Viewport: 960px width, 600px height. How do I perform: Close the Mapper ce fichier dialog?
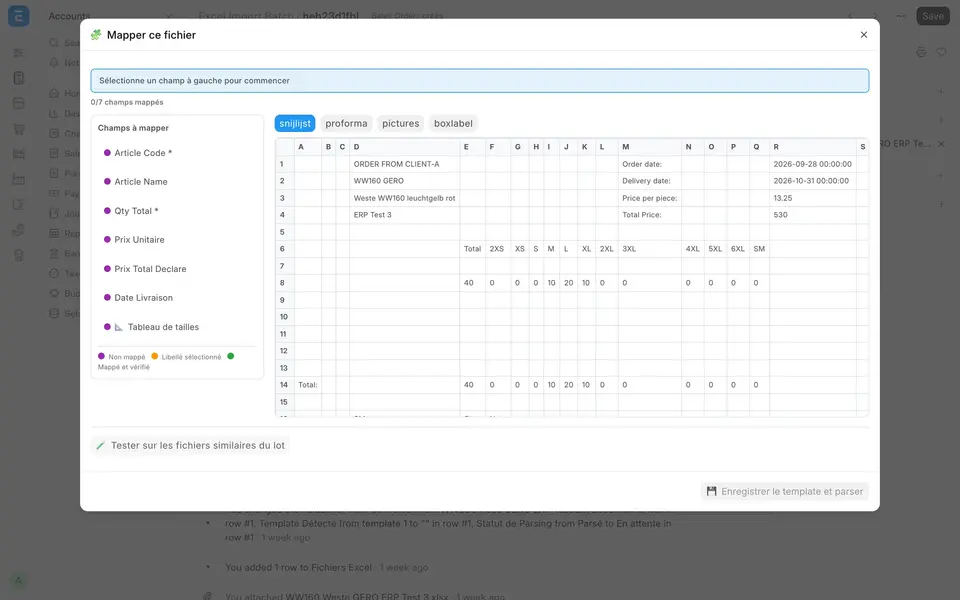pos(863,35)
